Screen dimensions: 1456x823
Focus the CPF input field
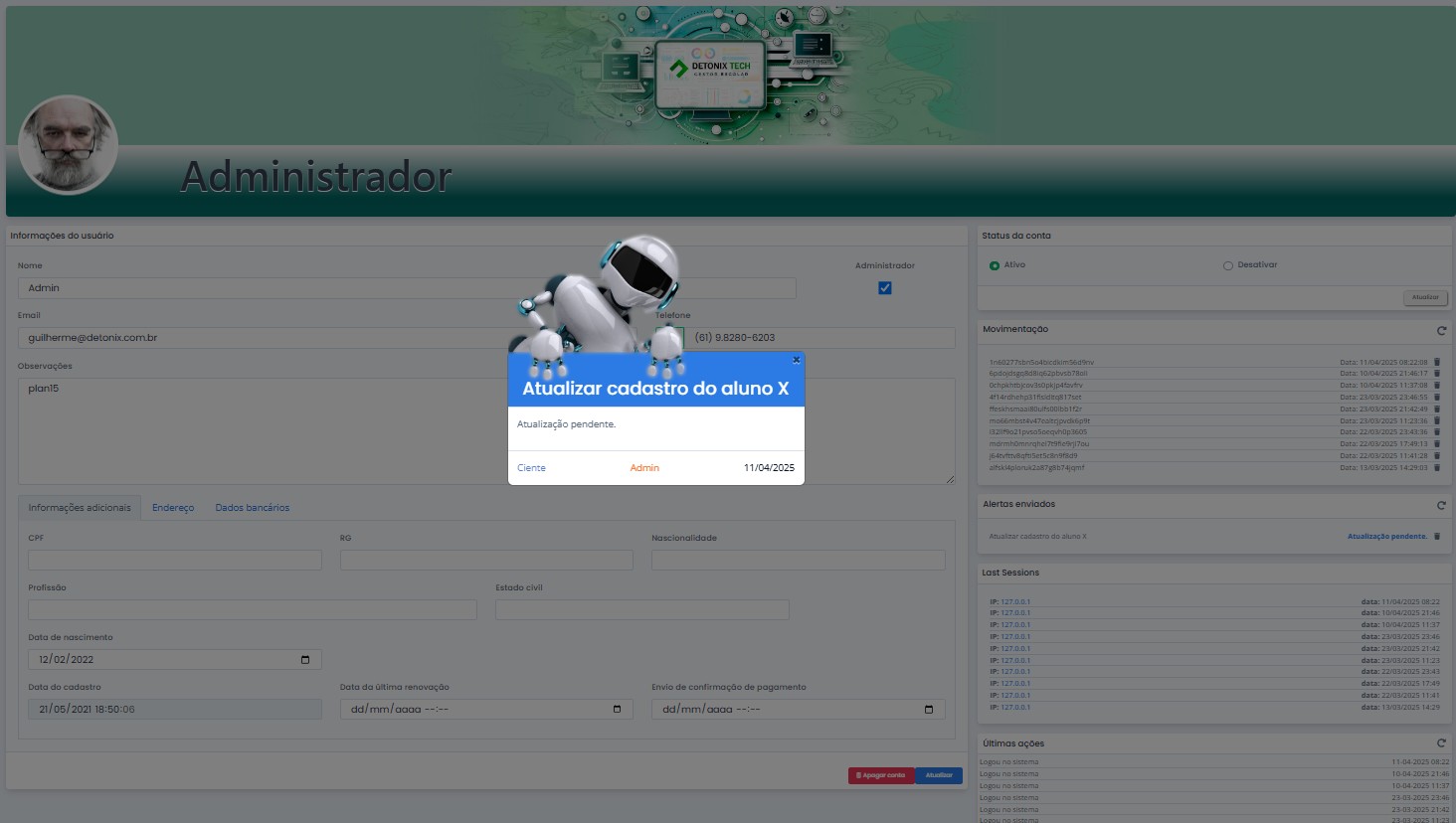coord(175,560)
